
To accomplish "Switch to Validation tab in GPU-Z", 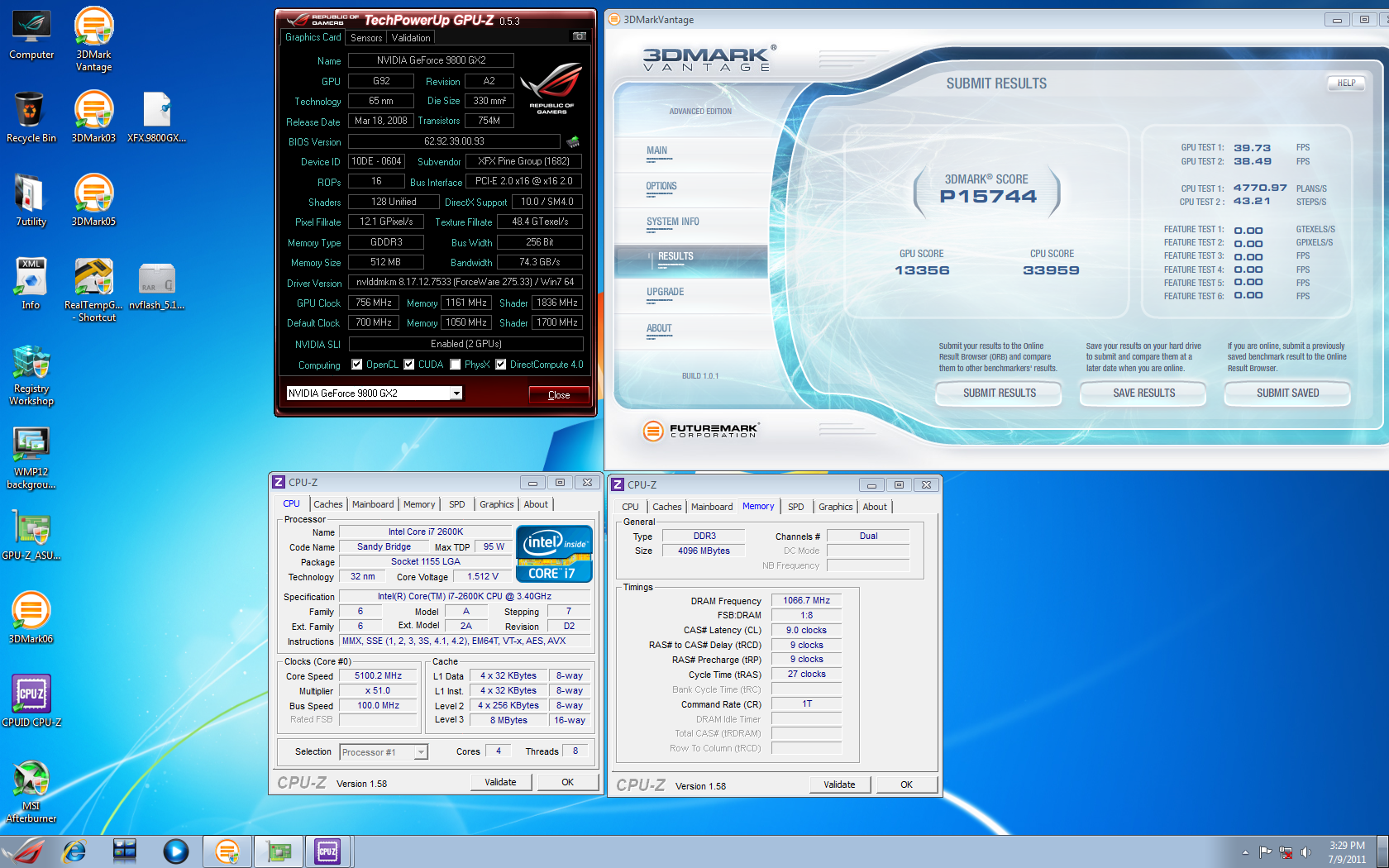I will pyautogui.click(x=411, y=38).
